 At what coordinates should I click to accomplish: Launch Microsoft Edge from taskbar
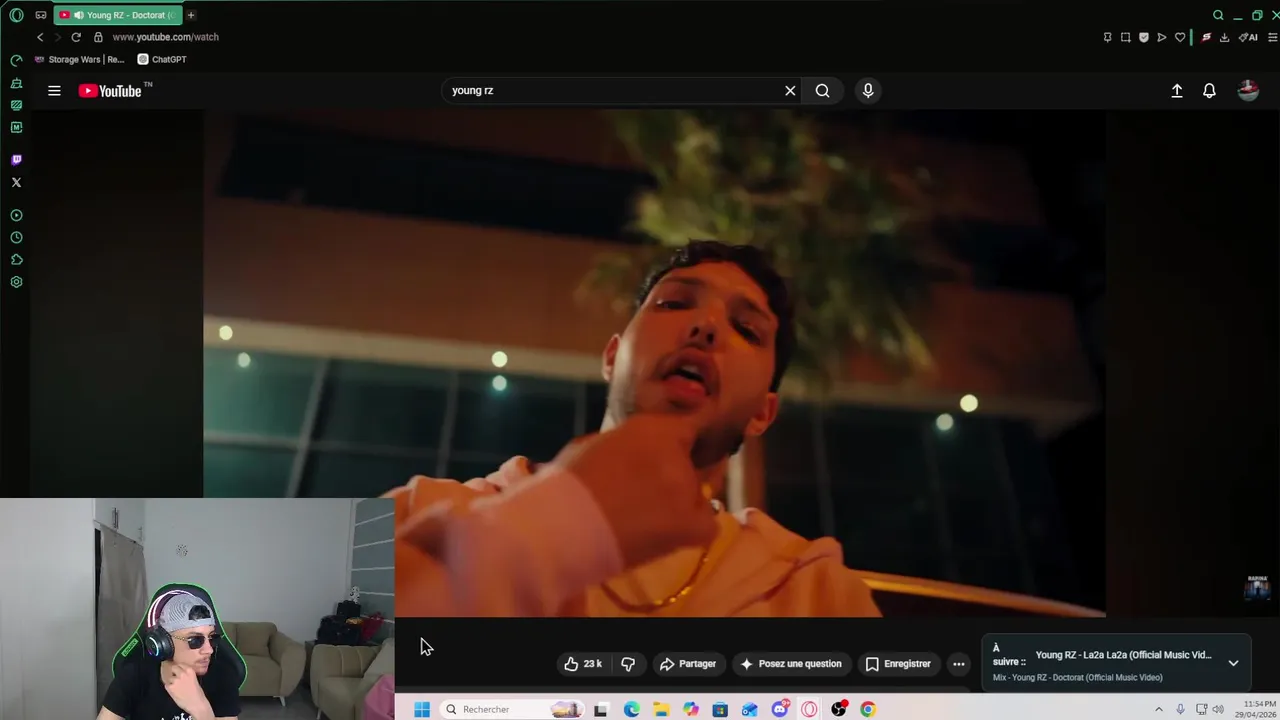point(632,709)
